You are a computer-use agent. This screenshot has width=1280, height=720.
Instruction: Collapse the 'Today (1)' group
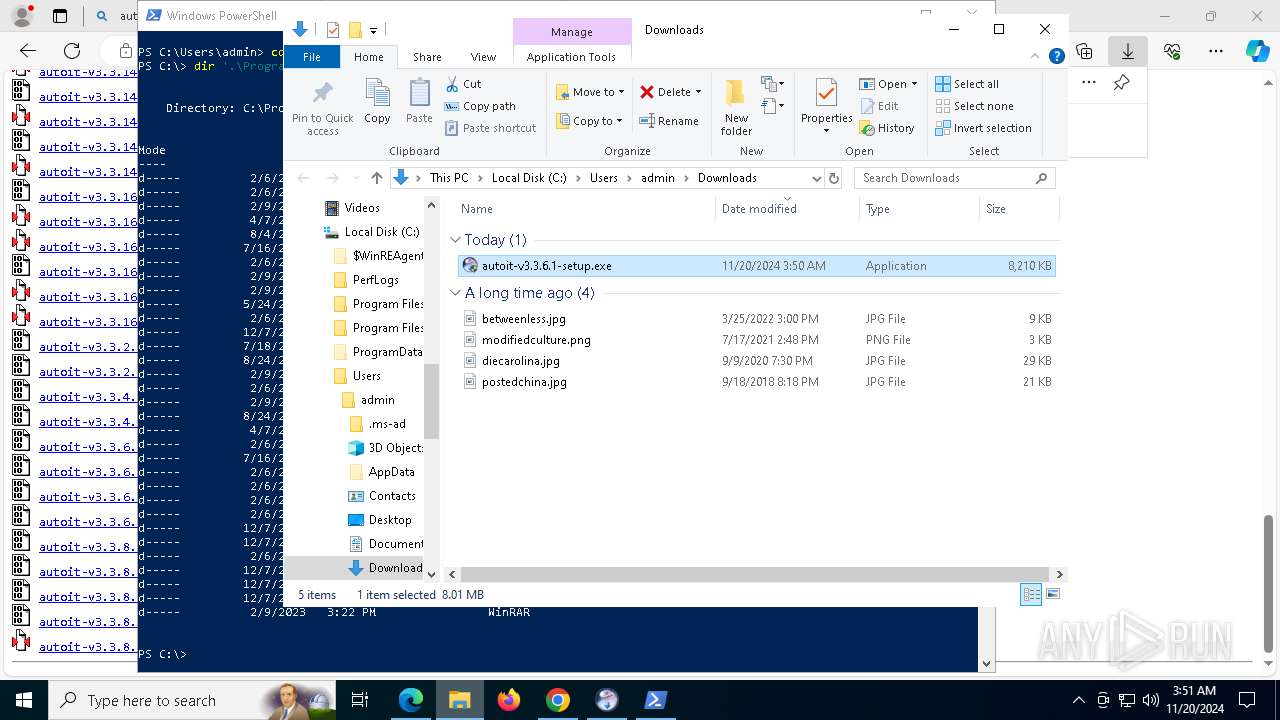pos(456,240)
